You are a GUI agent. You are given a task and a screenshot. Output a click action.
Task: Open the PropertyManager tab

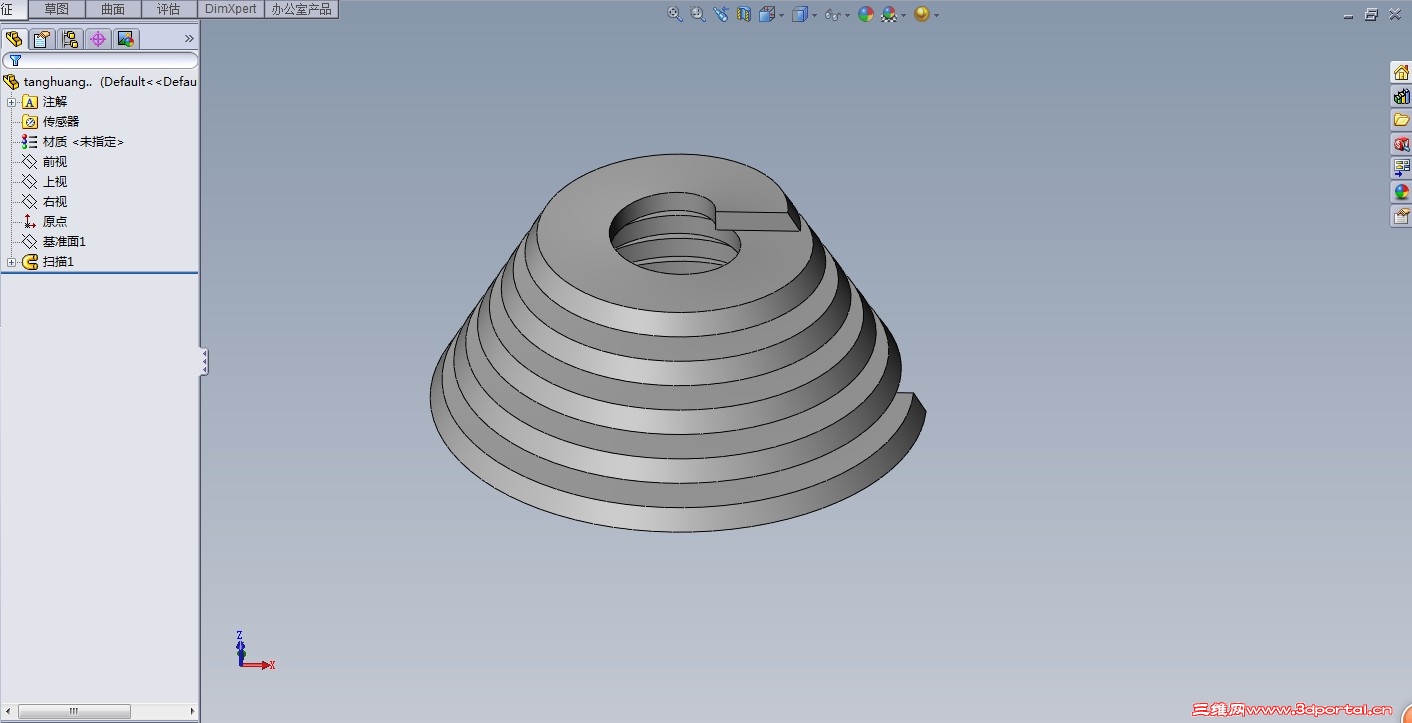41,39
